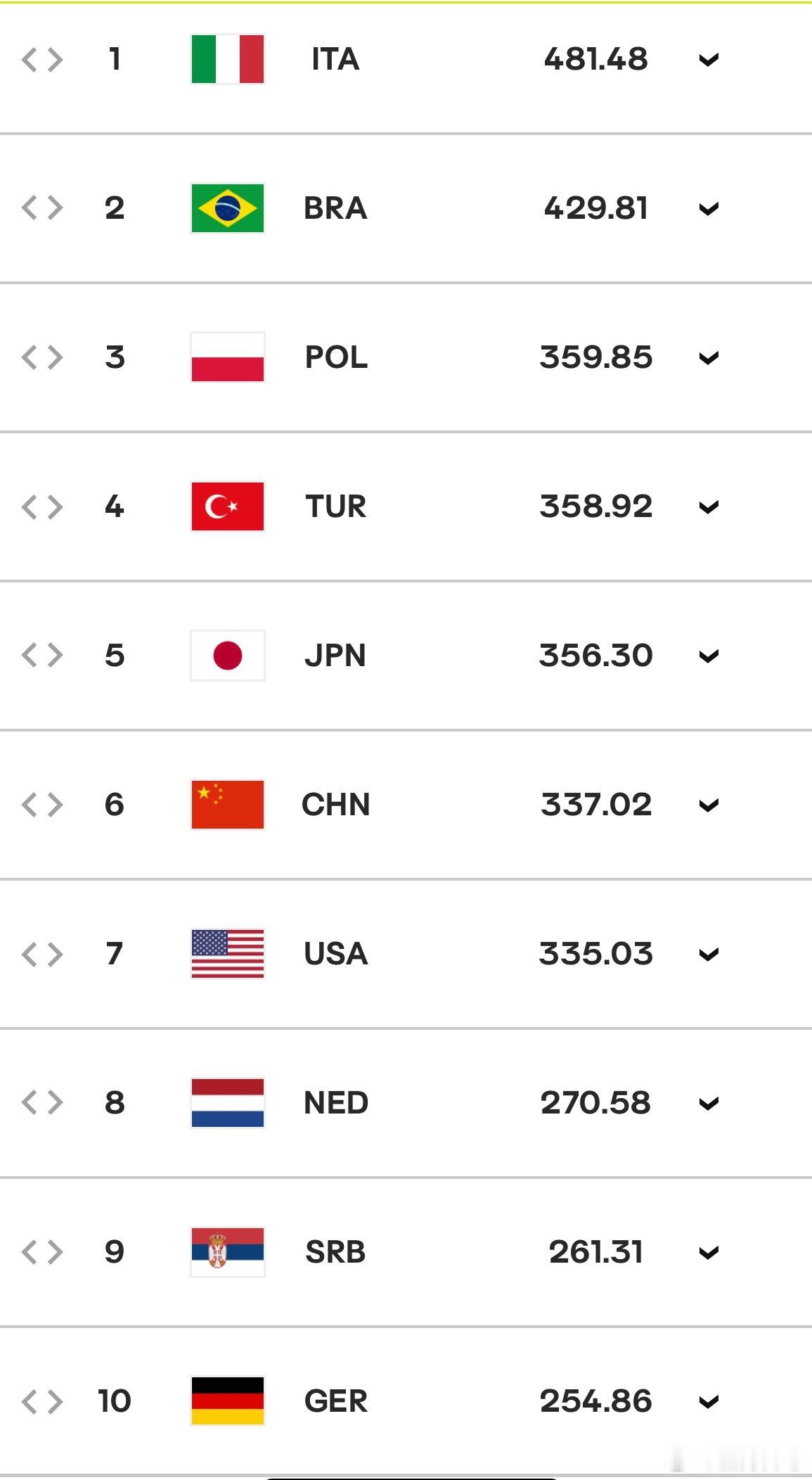812x1480 pixels.
Task: Select the Japan flag icon
Action: [x=227, y=656]
